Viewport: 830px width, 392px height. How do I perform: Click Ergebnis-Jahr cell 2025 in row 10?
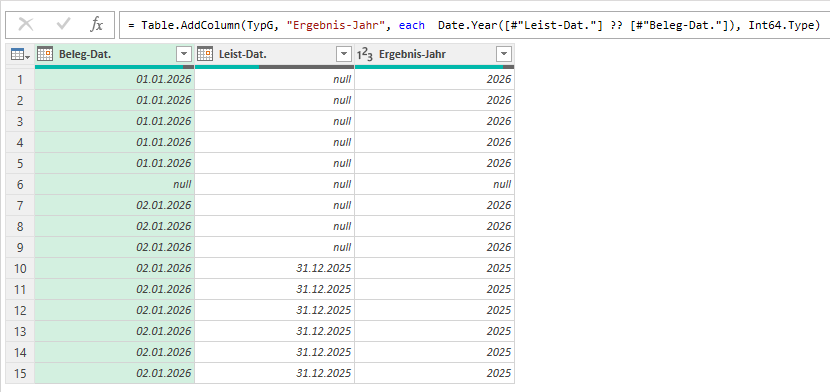(435, 268)
